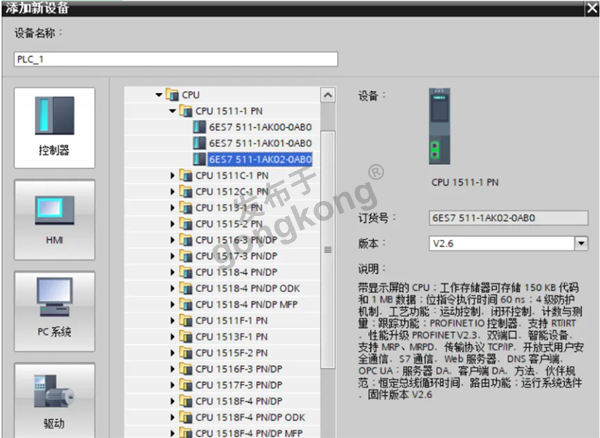Select CPU 1518-4 PN/DP tree label
The height and width of the screenshot is (438, 600).
click(x=236, y=272)
